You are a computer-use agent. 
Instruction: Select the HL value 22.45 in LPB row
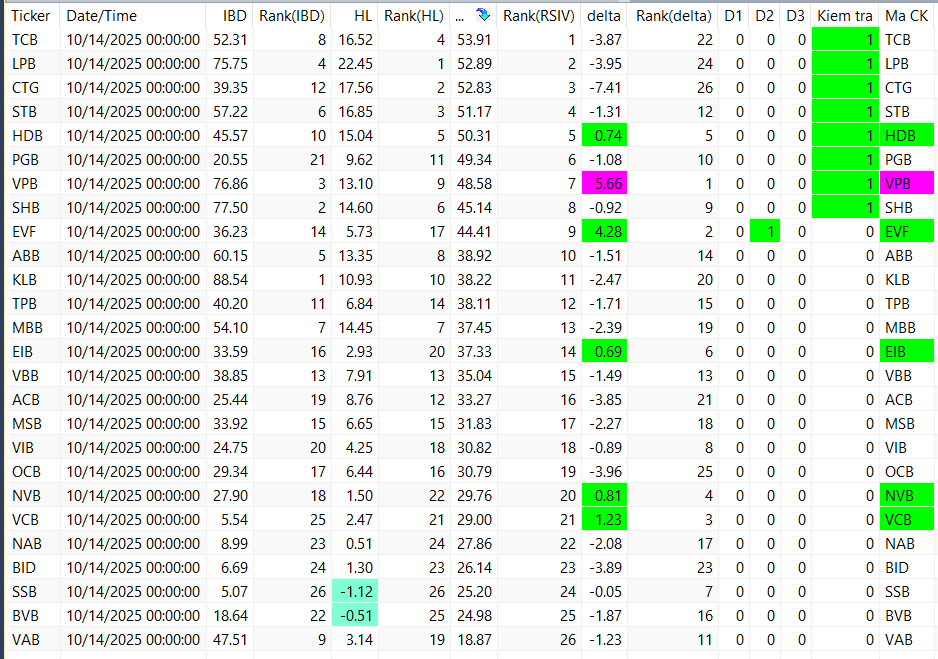(355, 63)
